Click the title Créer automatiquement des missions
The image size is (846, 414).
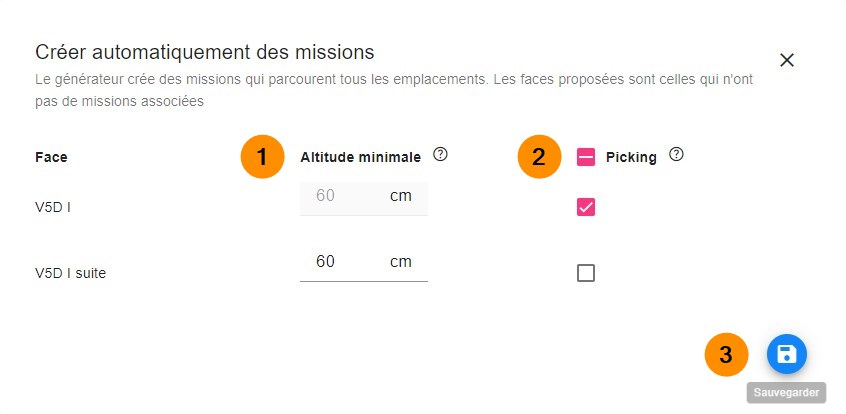205,51
